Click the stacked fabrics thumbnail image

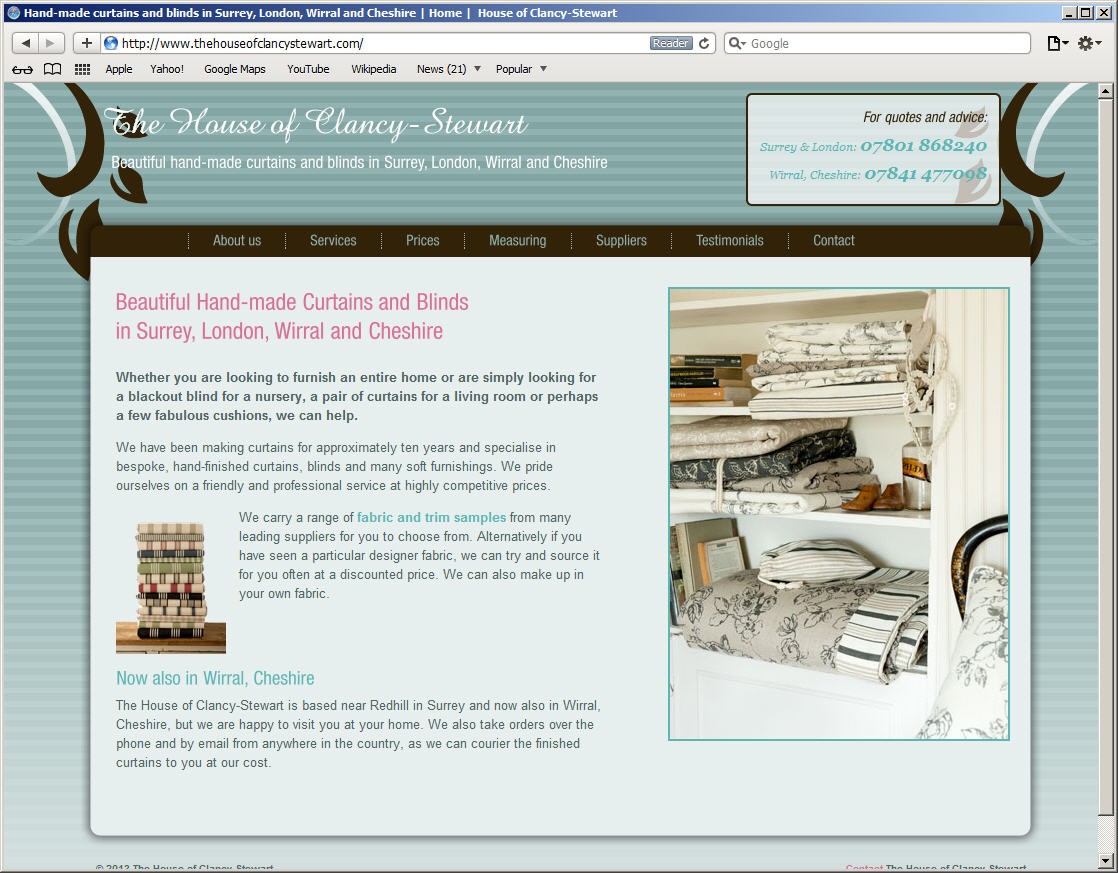pyautogui.click(x=171, y=588)
